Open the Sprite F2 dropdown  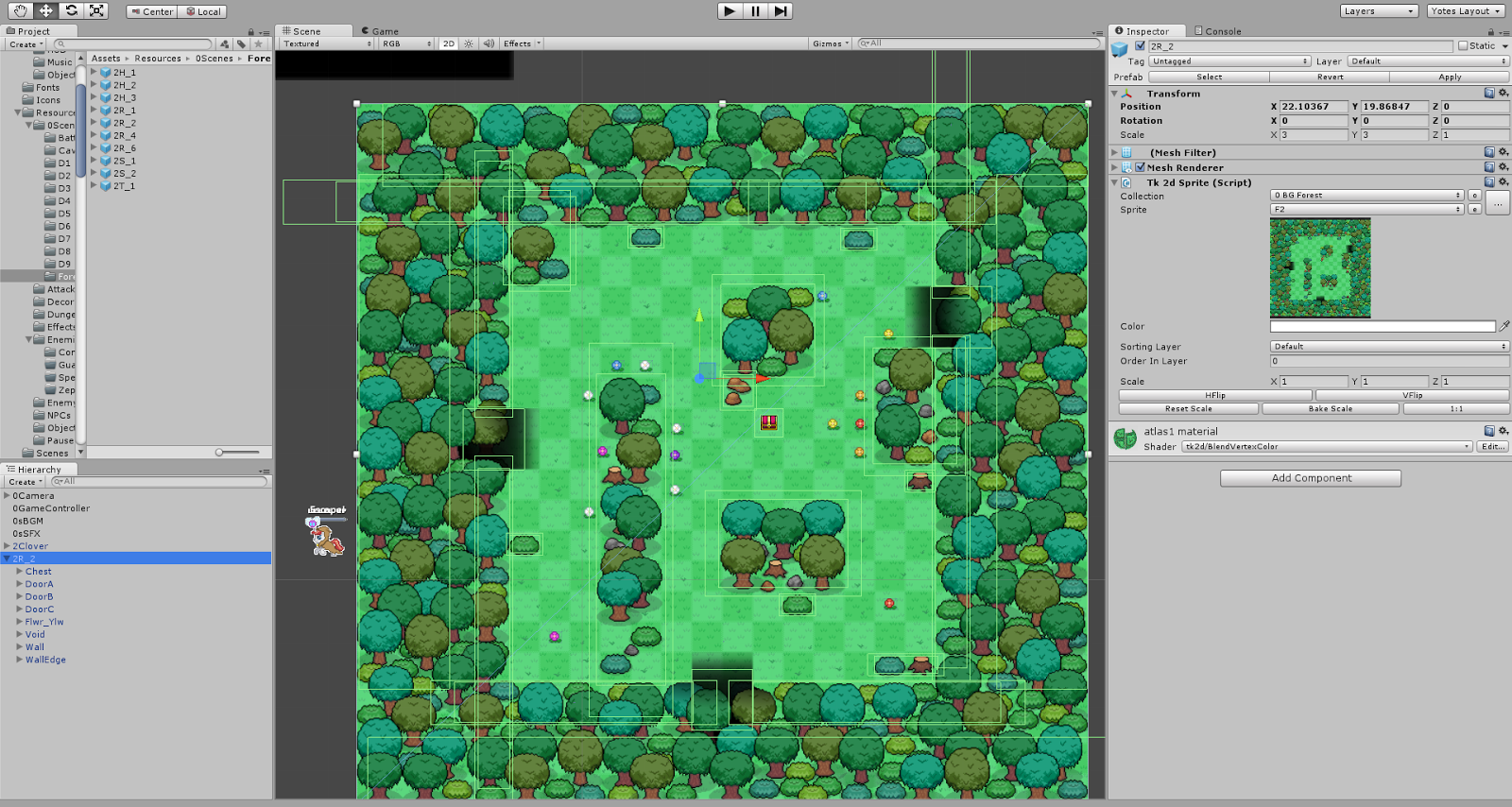[x=1366, y=210]
